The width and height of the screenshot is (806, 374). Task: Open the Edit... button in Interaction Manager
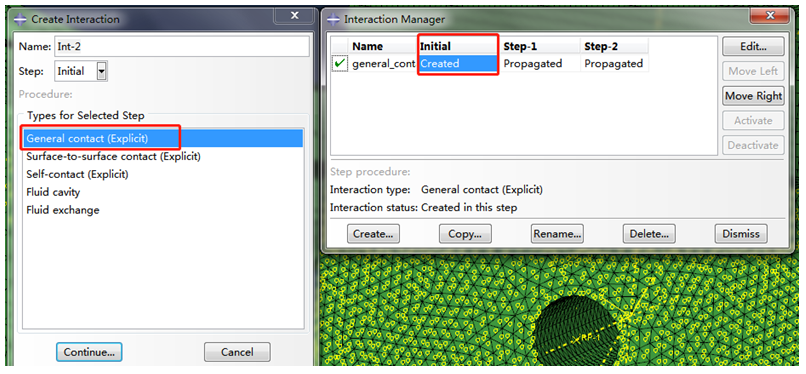753,46
